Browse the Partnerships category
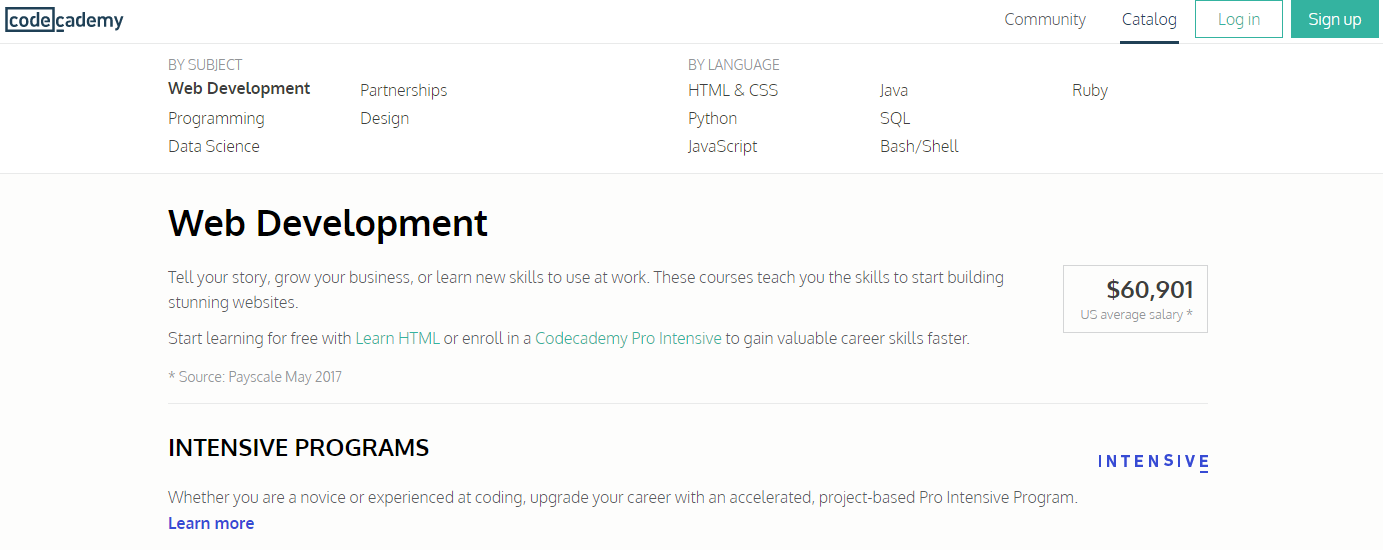 click(403, 90)
